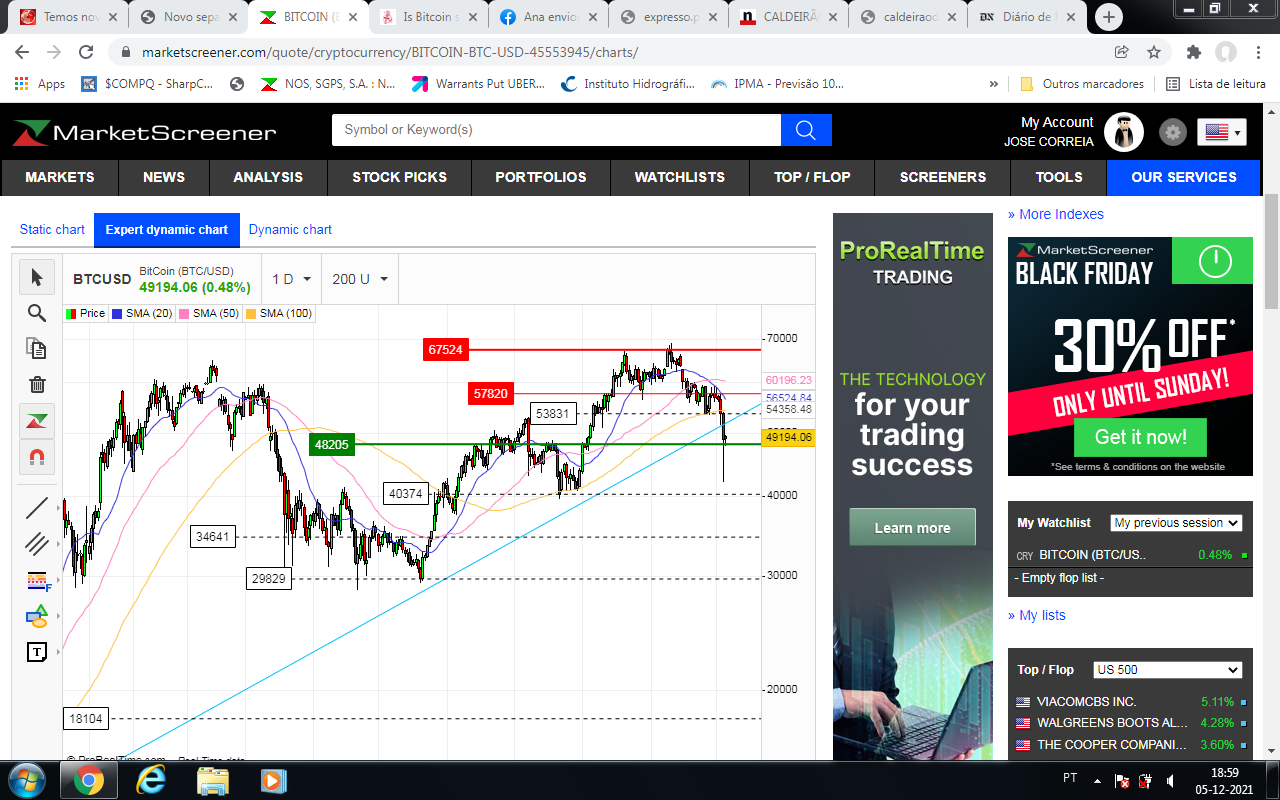Click the SMA (100) orange legend swatch
Viewport: 1280px width, 800px height.
pyautogui.click(x=251, y=314)
